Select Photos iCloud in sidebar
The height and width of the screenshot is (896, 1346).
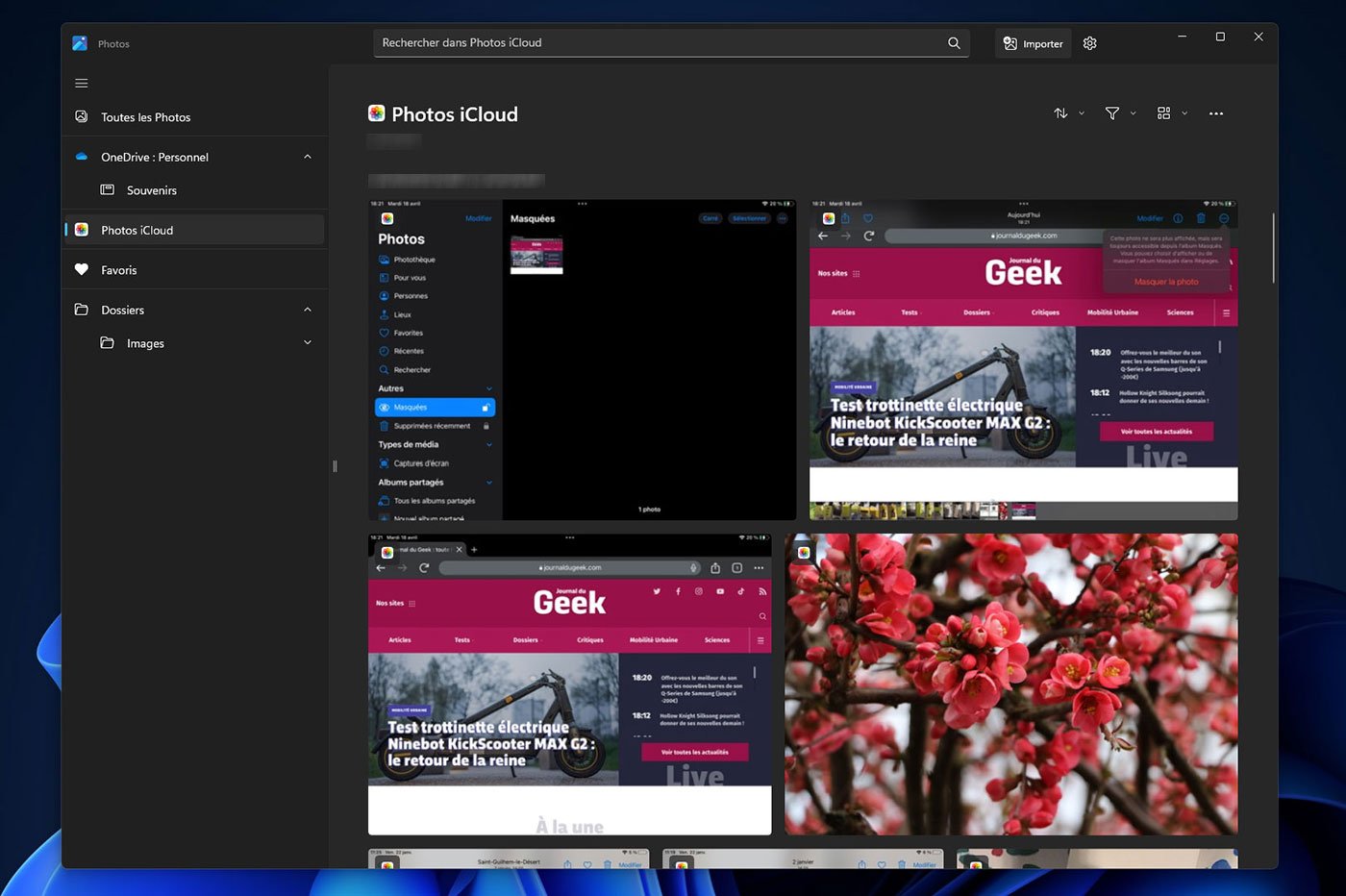tap(194, 230)
